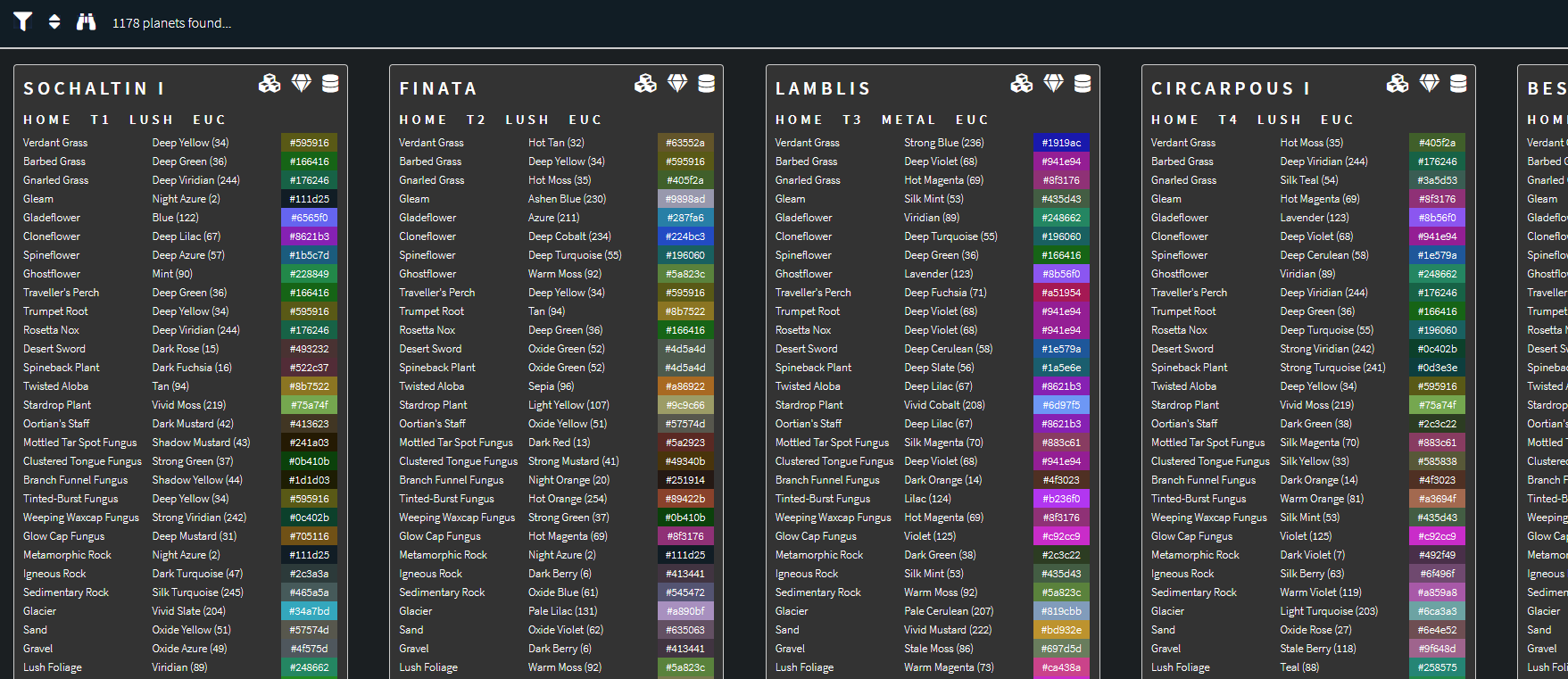Click the binoculars search icon
Viewport: 1568px width, 679px height.
86,21
